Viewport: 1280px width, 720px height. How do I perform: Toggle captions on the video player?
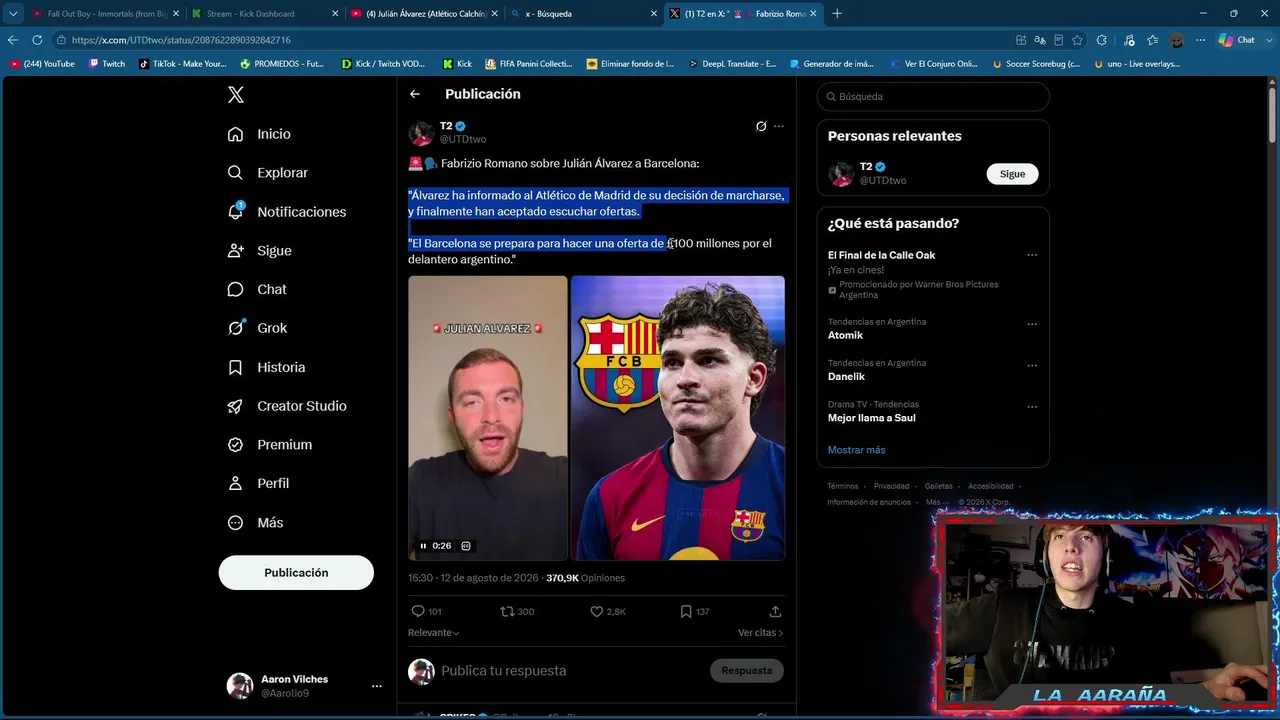[x=466, y=546]
